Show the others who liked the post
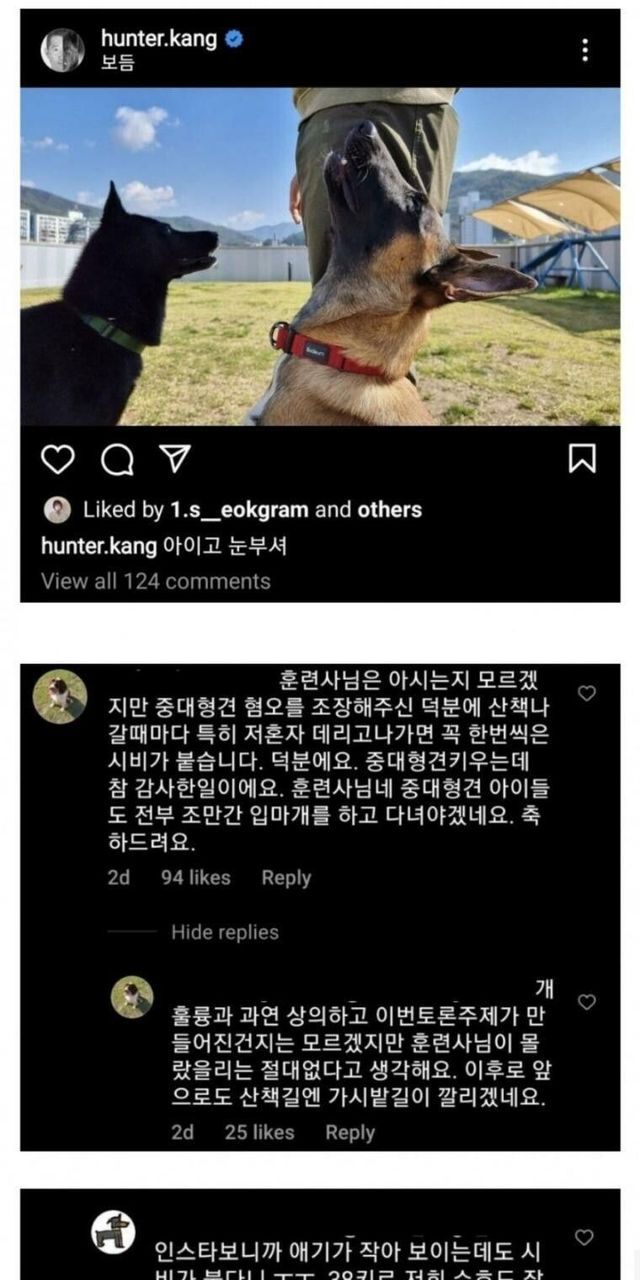640x1280 pixels. tap(390, 510)
